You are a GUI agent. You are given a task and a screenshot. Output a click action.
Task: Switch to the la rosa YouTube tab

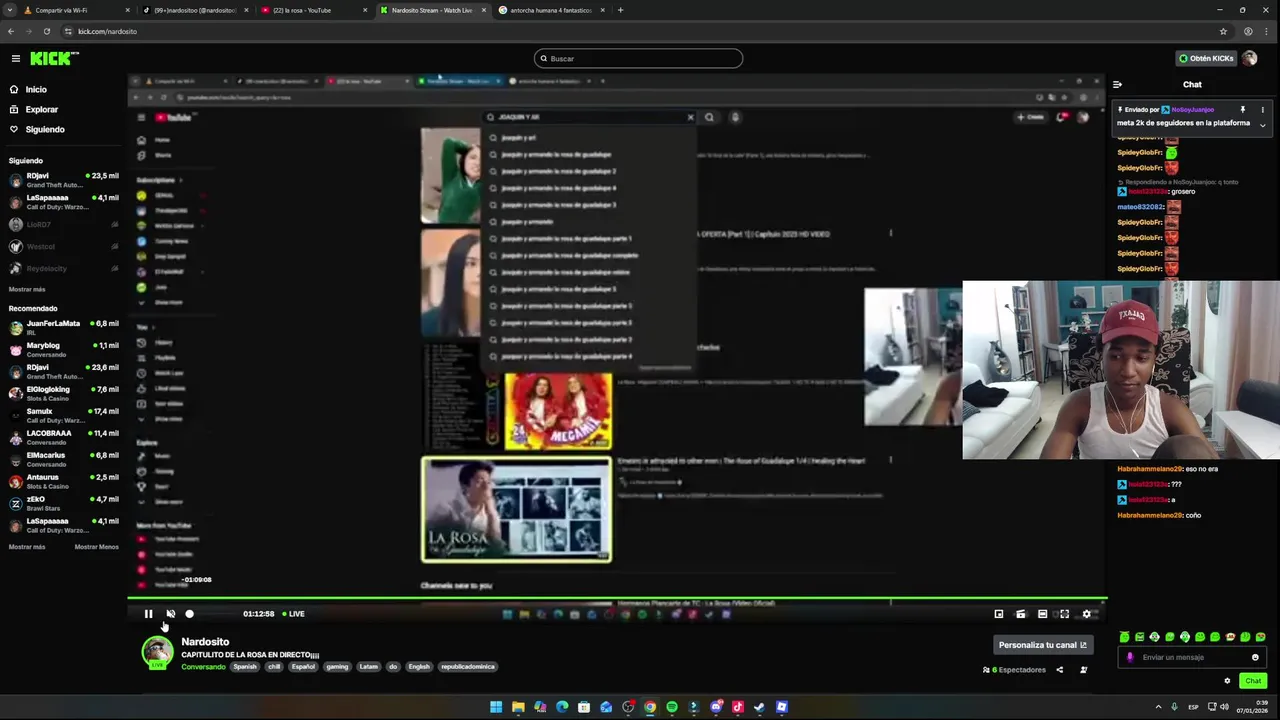312,10
